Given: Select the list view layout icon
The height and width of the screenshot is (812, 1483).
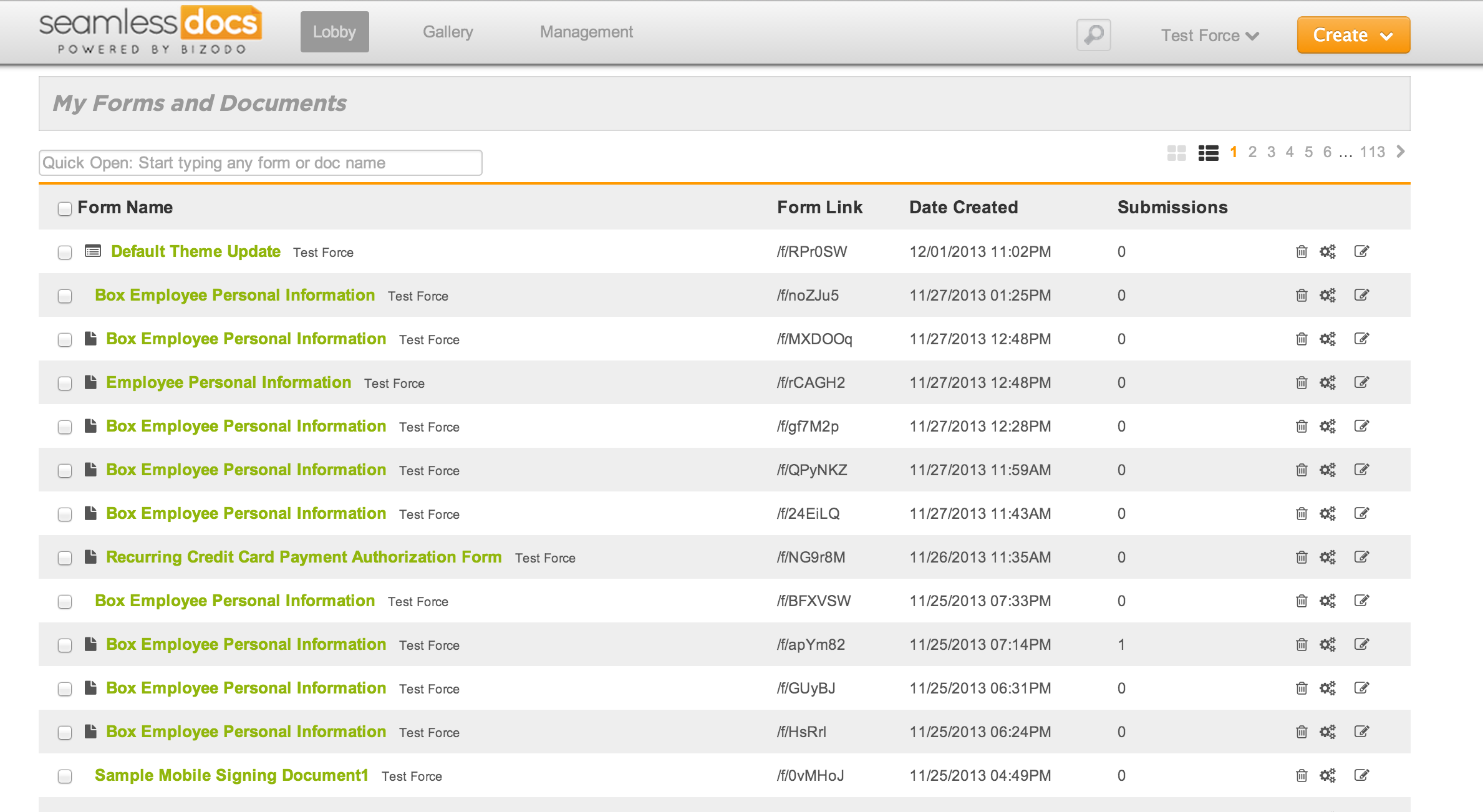Looking at the screenshot, I should [x=1208, y=153].
